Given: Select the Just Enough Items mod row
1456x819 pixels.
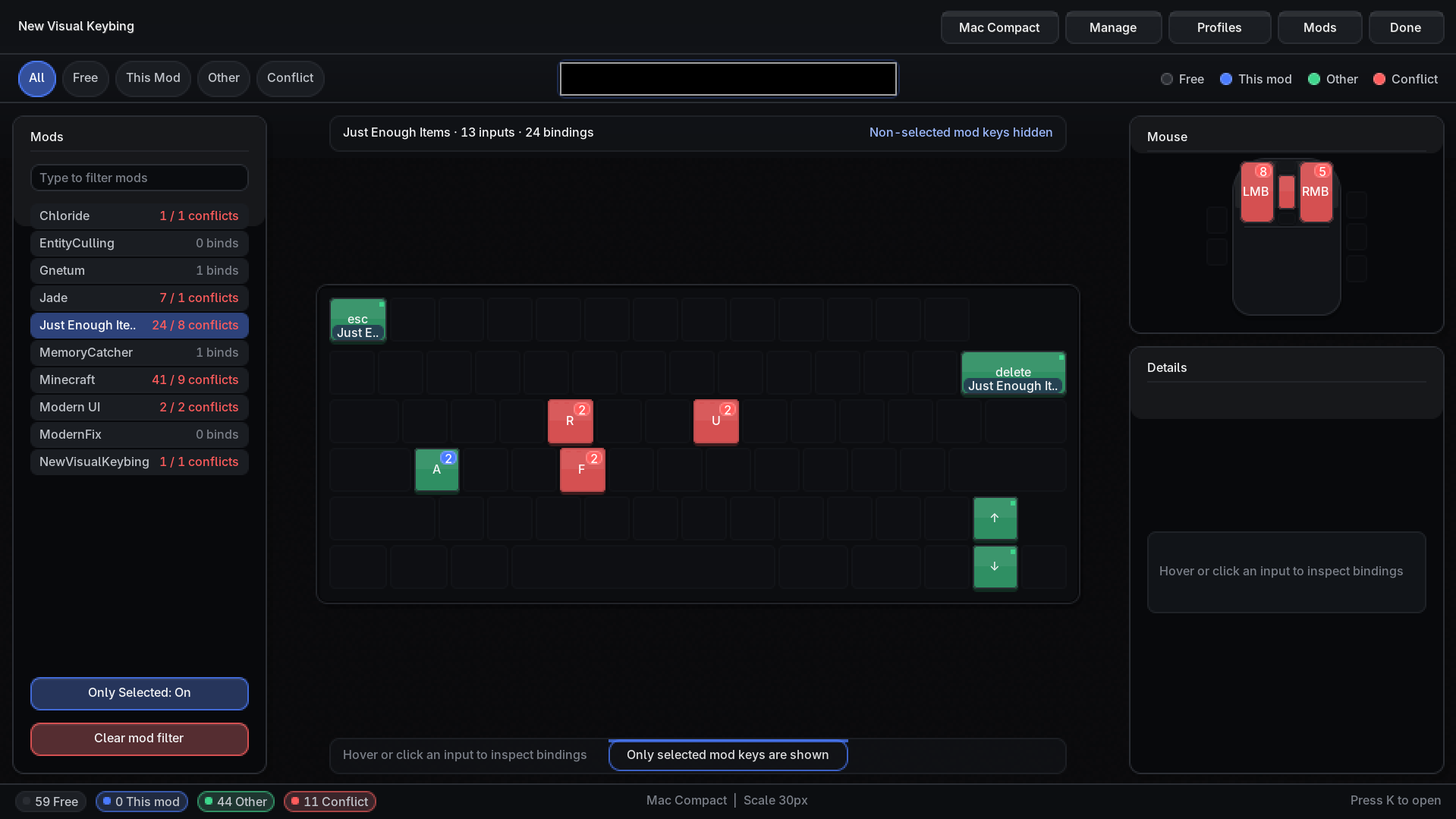Looking at the screenshot, I should (140, 325).
